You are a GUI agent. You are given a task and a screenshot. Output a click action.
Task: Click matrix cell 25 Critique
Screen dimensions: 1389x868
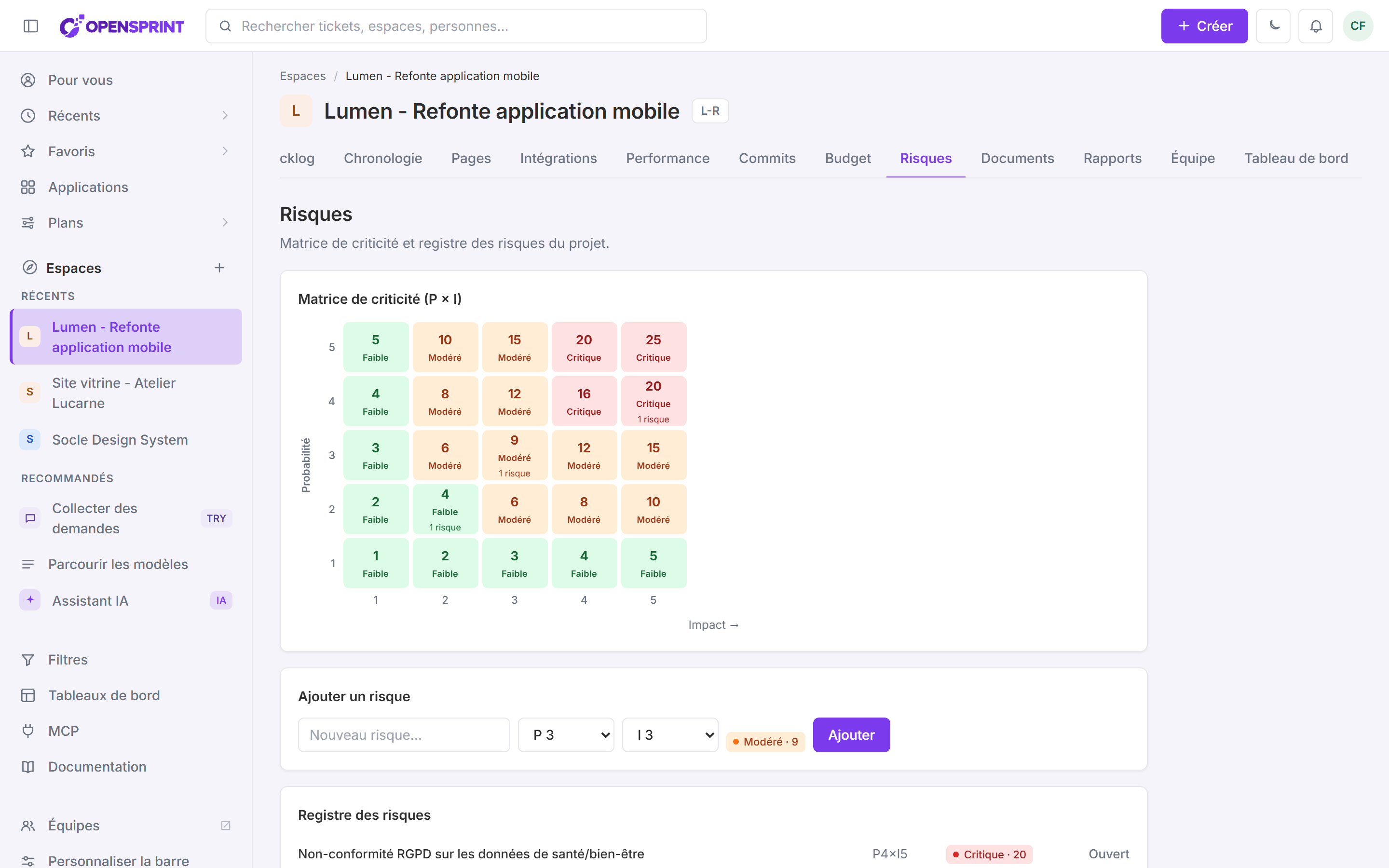(x=653, y=347)
